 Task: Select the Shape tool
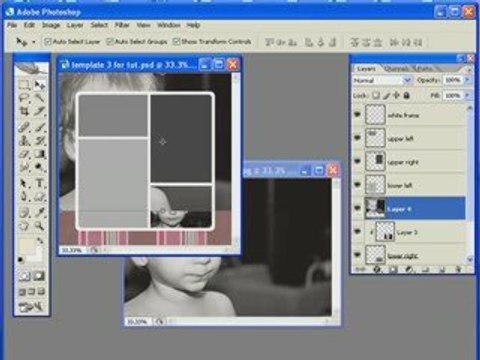coord(40,196)
